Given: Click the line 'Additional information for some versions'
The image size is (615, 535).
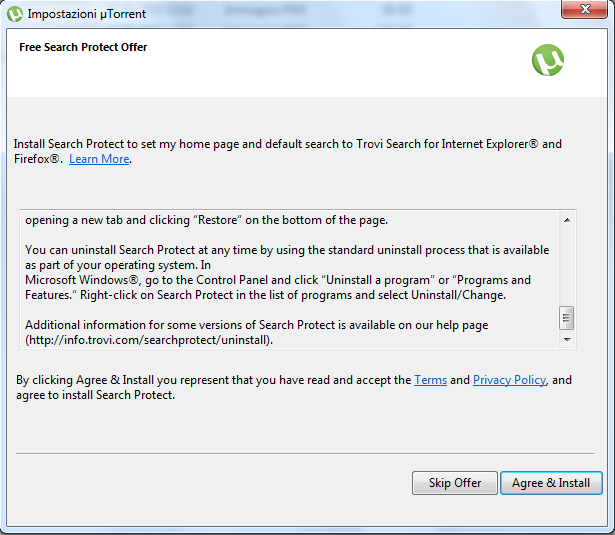Looking at the screenshot, I should 257,325.
